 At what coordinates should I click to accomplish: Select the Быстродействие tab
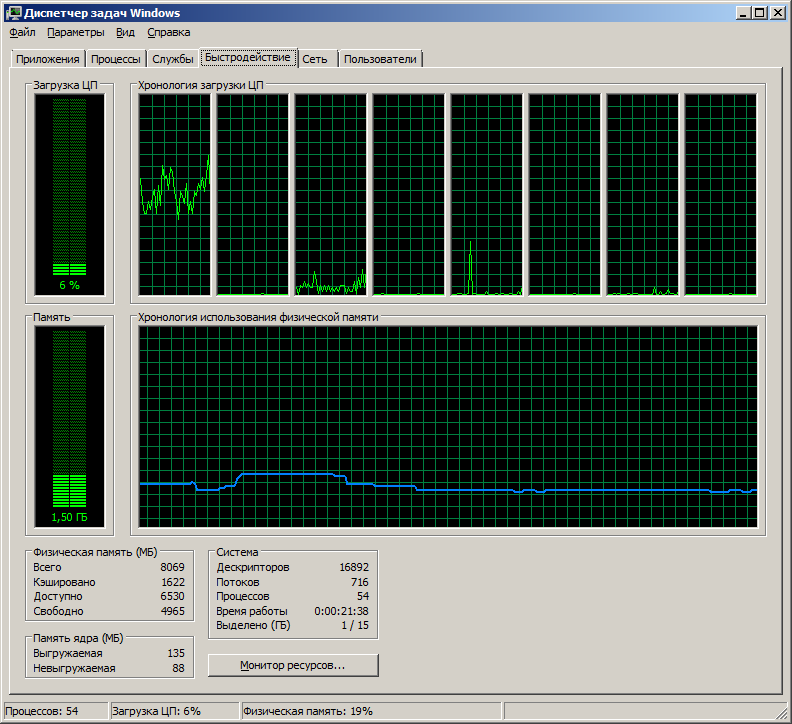point(248,58)
